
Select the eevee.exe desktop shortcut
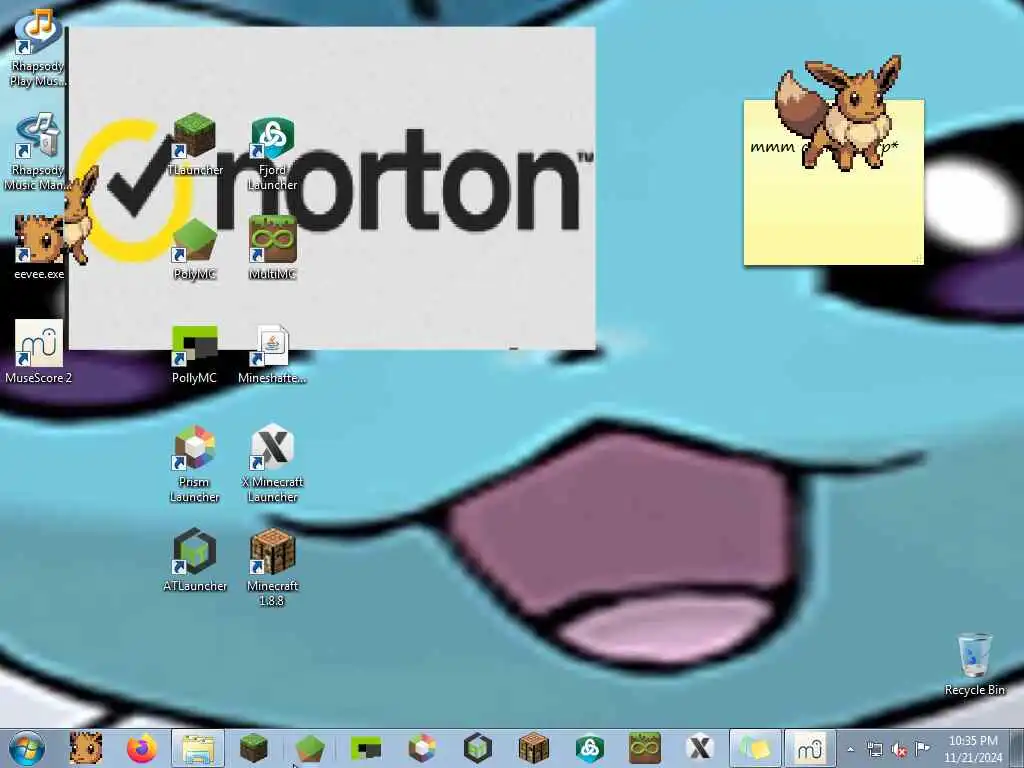tap(39, 248)
